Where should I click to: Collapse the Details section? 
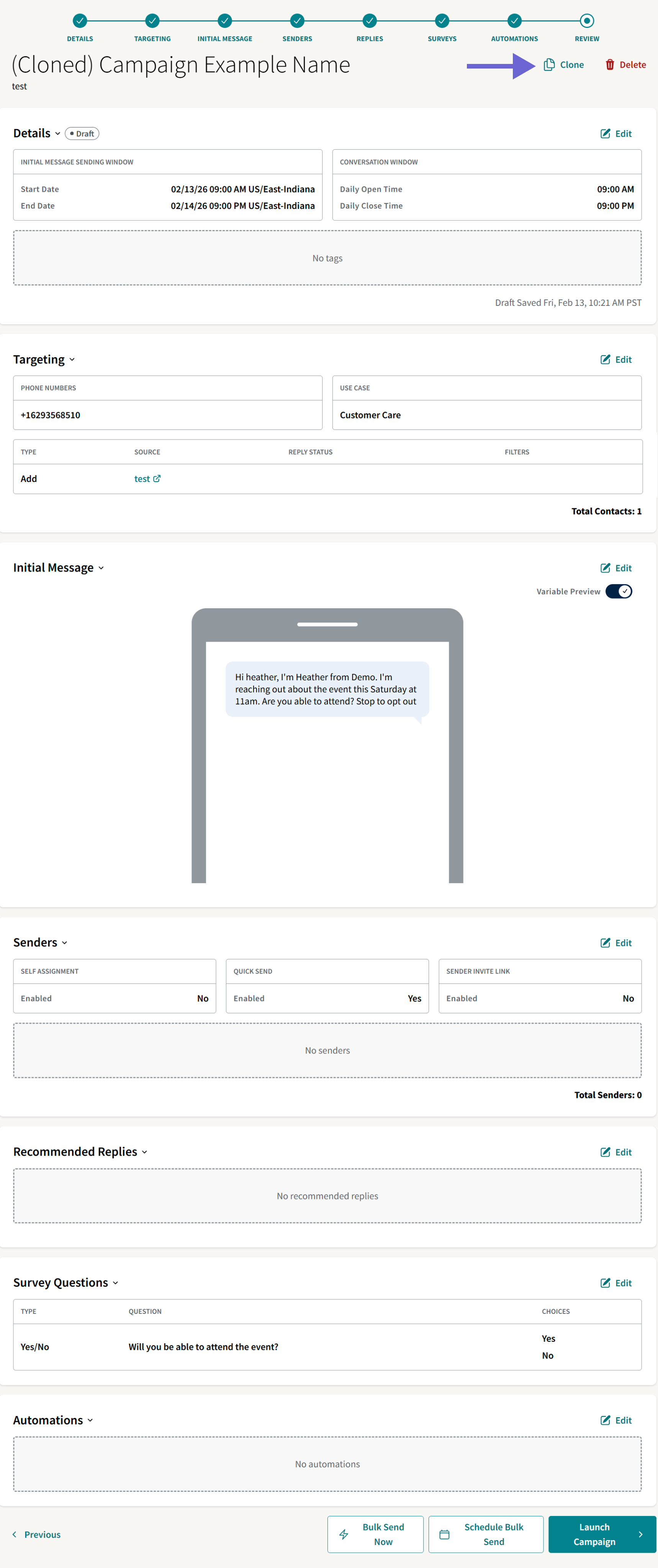tap(59, 133)
